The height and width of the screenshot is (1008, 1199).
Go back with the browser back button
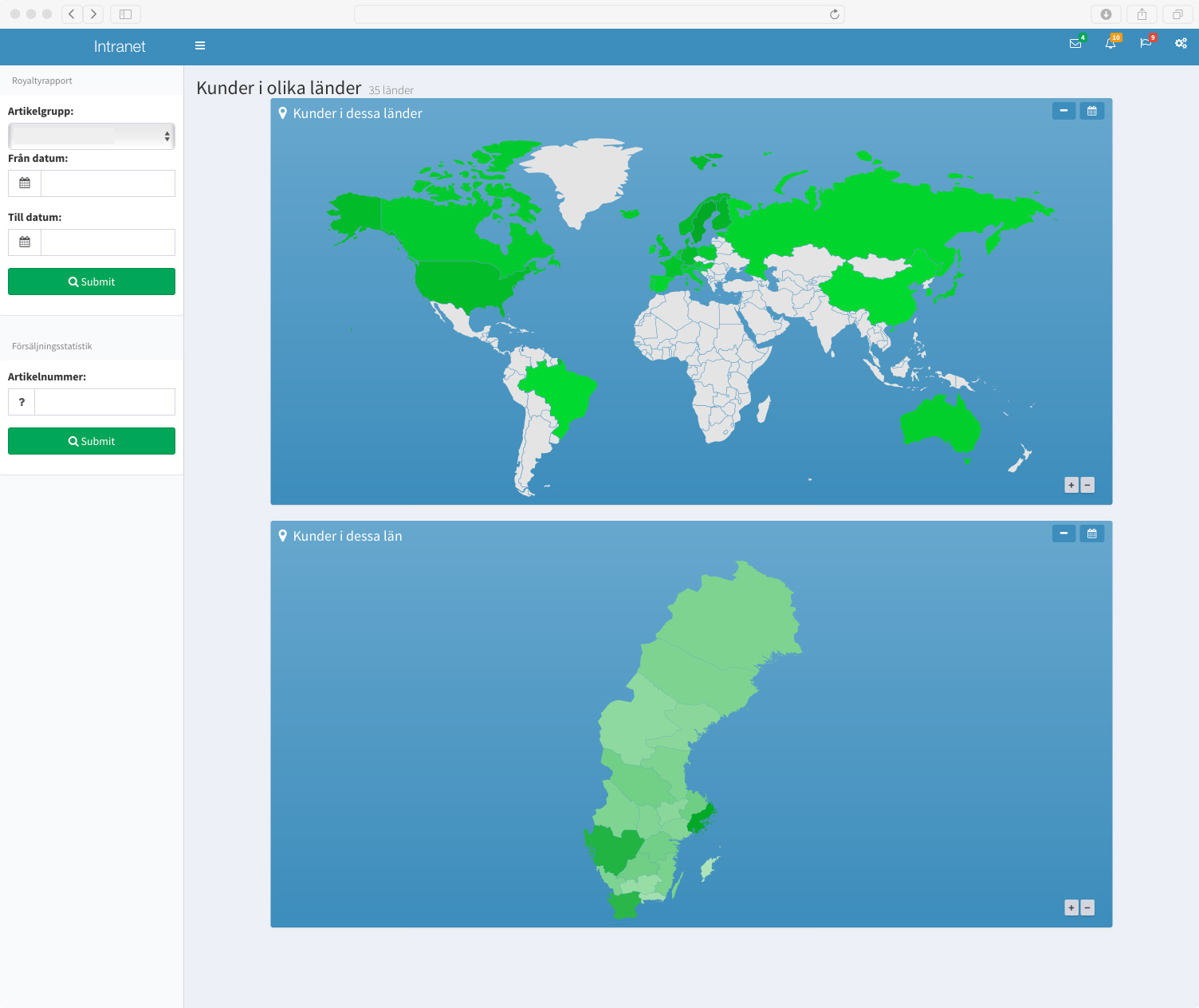tap(72, 14)
